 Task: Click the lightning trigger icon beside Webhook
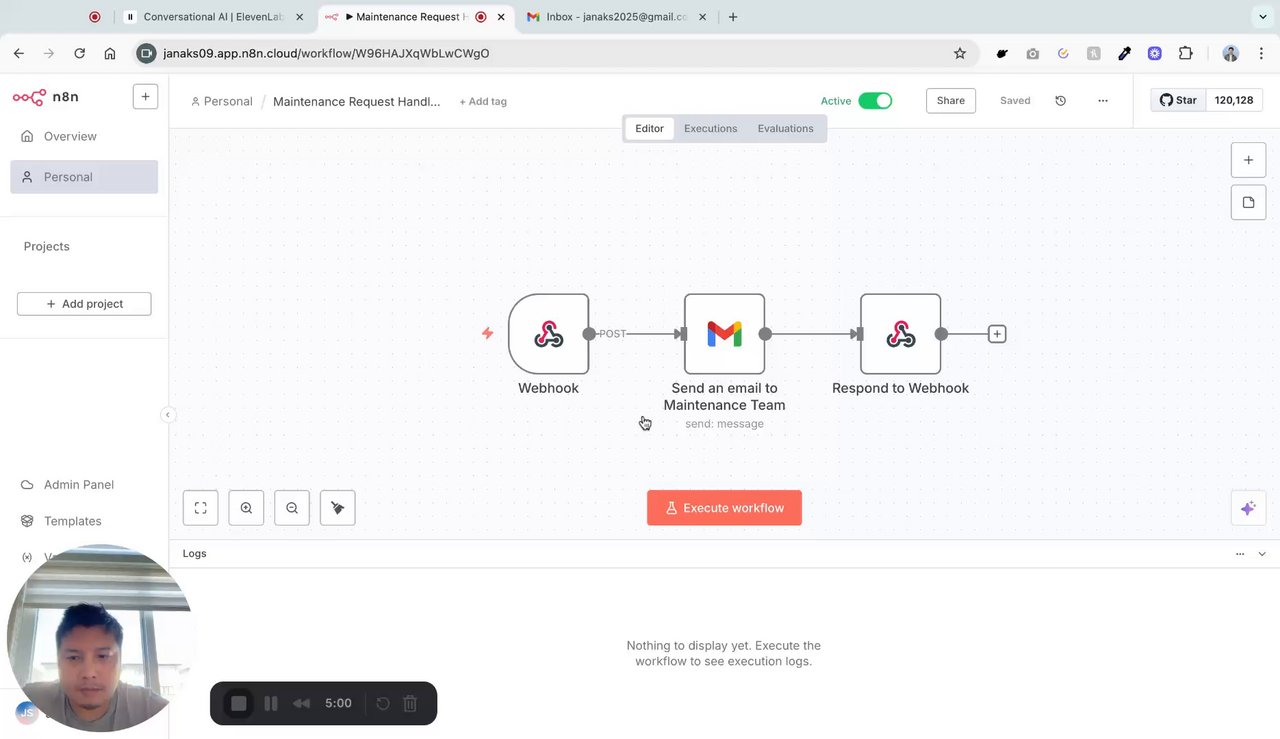point(487,334)
